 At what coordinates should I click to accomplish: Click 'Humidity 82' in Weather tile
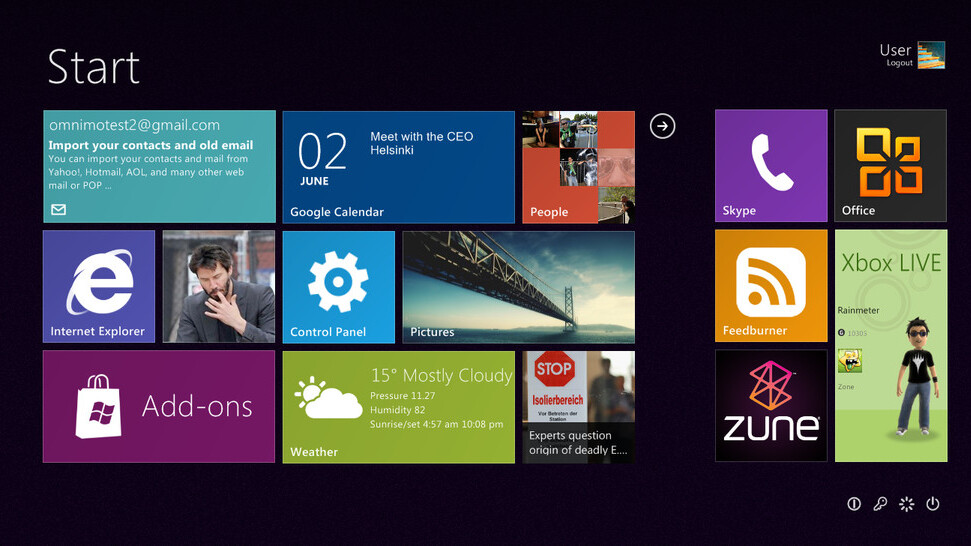point(398,410)
